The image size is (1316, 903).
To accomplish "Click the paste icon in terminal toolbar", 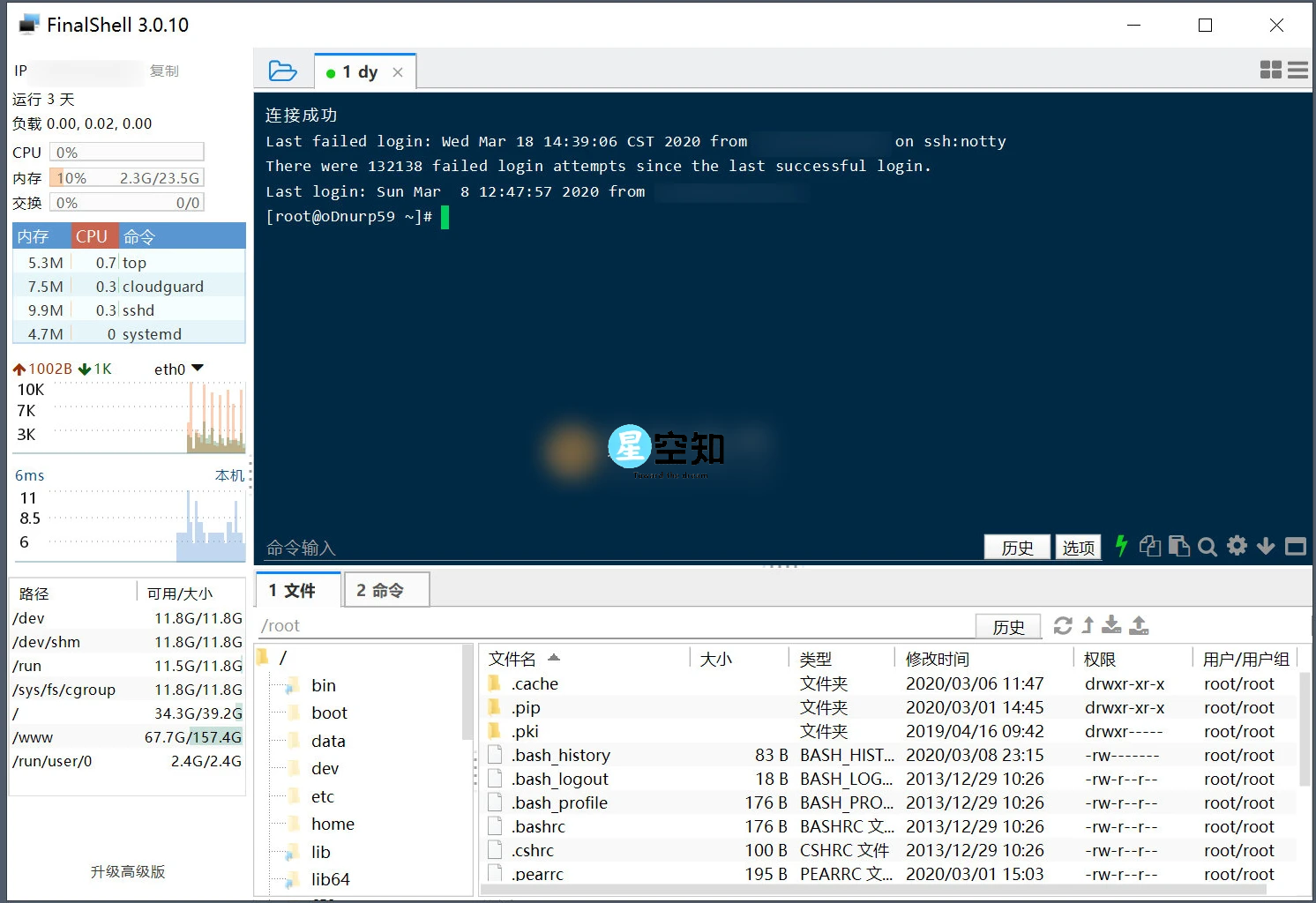I will pos(1179,547).
